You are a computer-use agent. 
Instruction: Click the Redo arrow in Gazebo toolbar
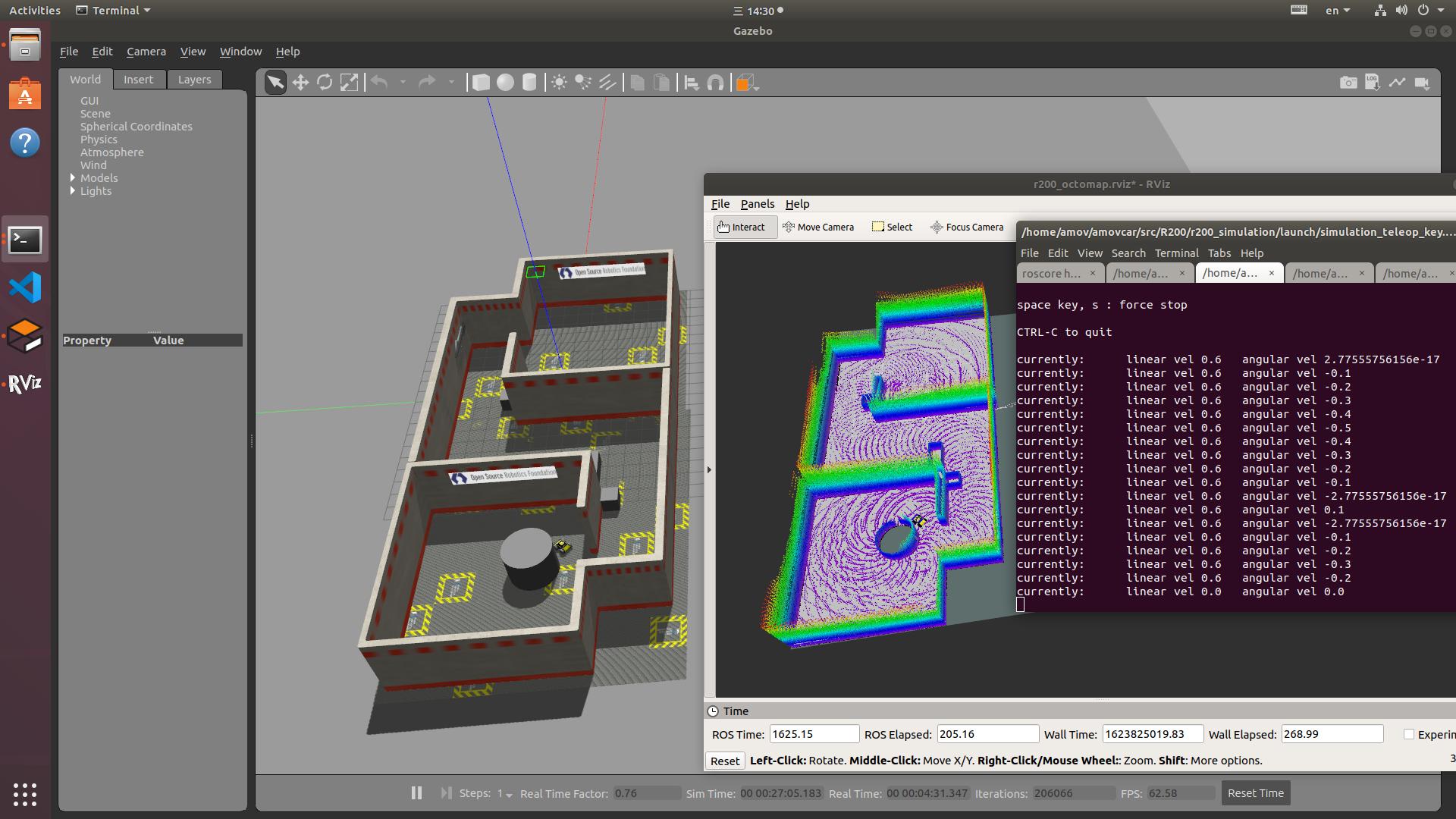428,82
